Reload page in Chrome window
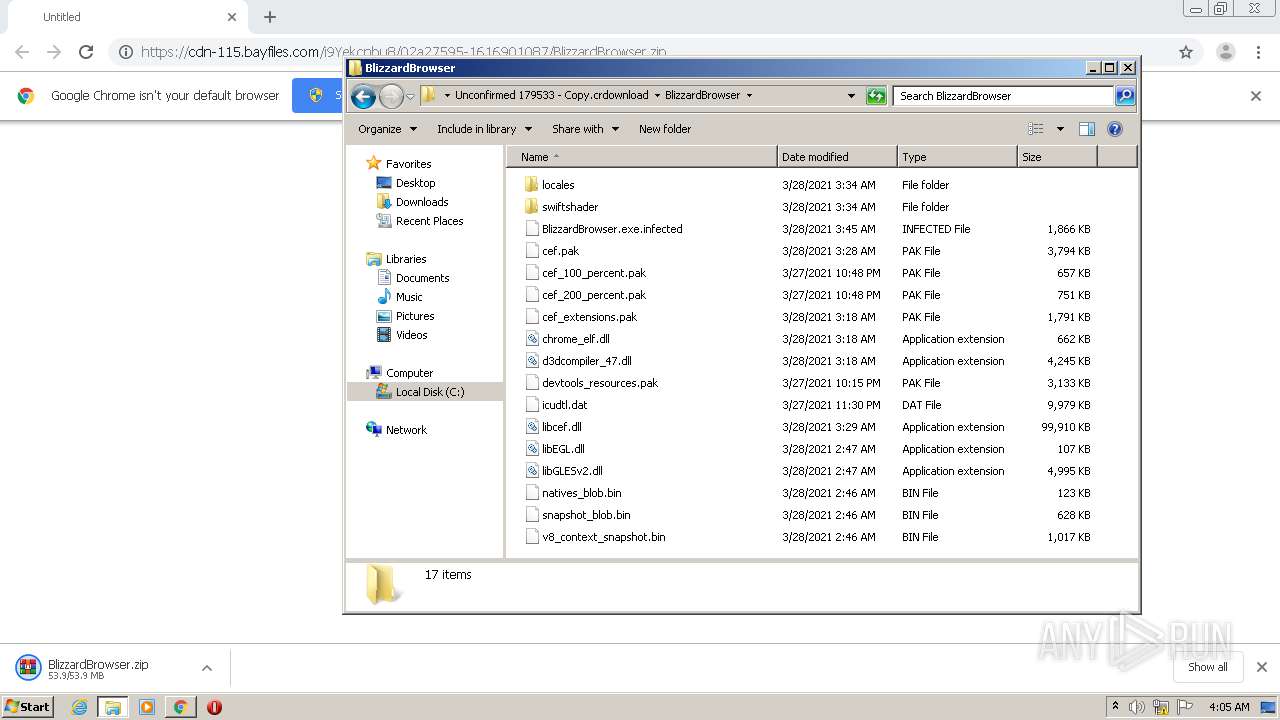 tap(86, 52)
